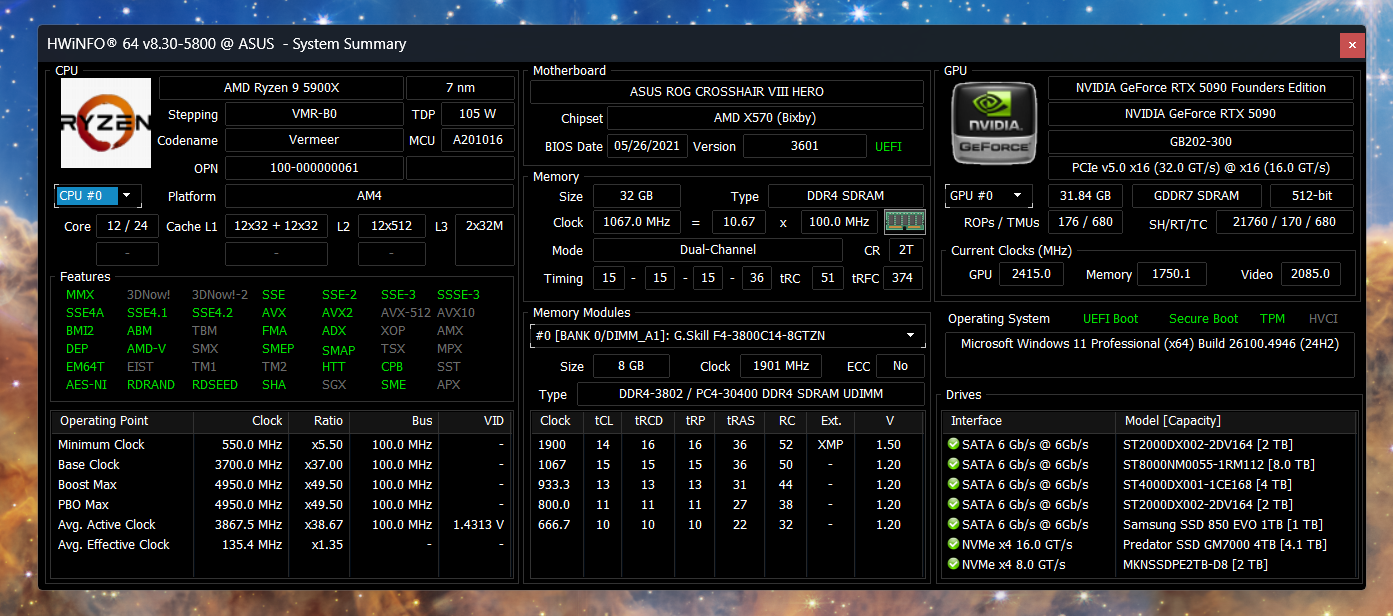
Task: Click the Dual-Channel memory mode field
Action: (717, 250)
